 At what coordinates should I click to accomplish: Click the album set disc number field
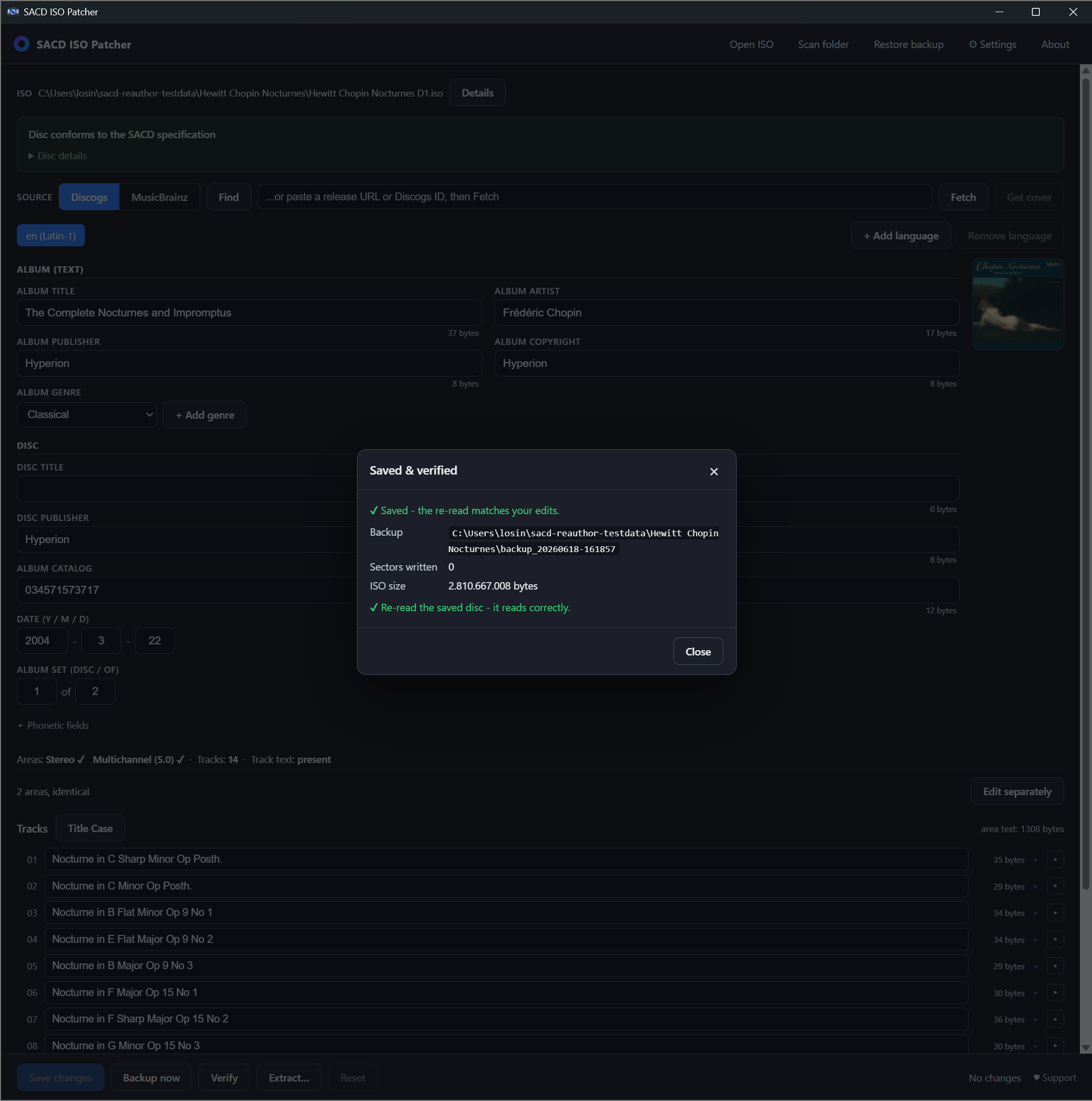[36, 691]
